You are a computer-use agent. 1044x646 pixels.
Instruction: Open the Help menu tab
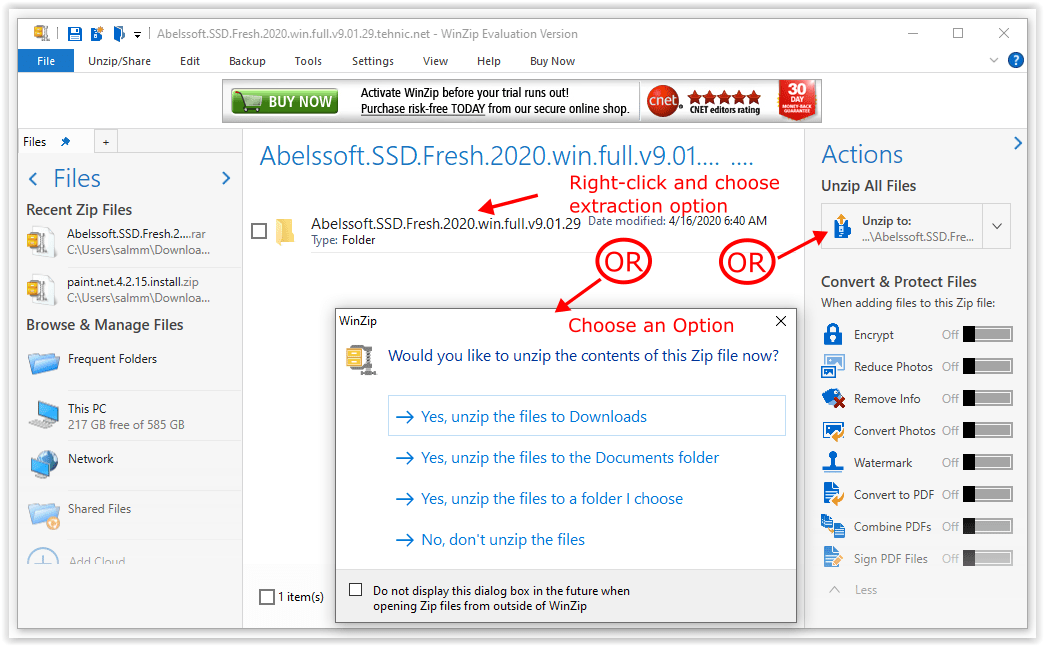[x=489, y=61]
